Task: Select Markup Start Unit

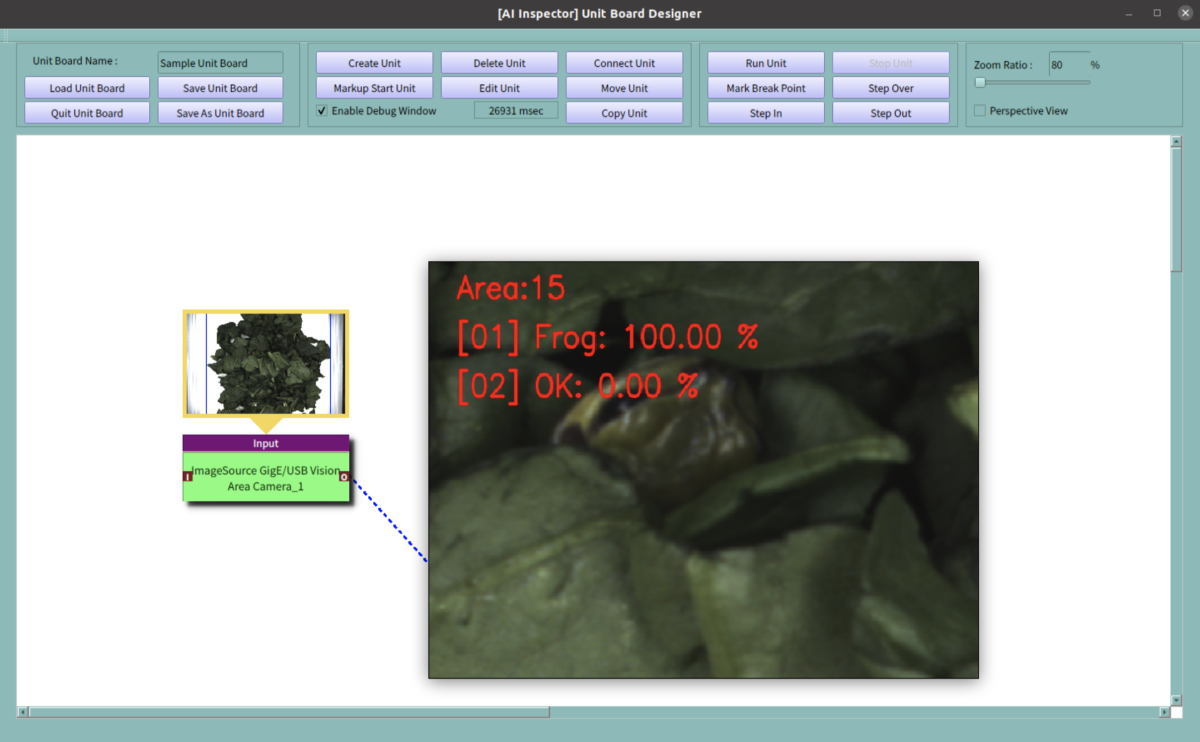Action: click(374, 88)
